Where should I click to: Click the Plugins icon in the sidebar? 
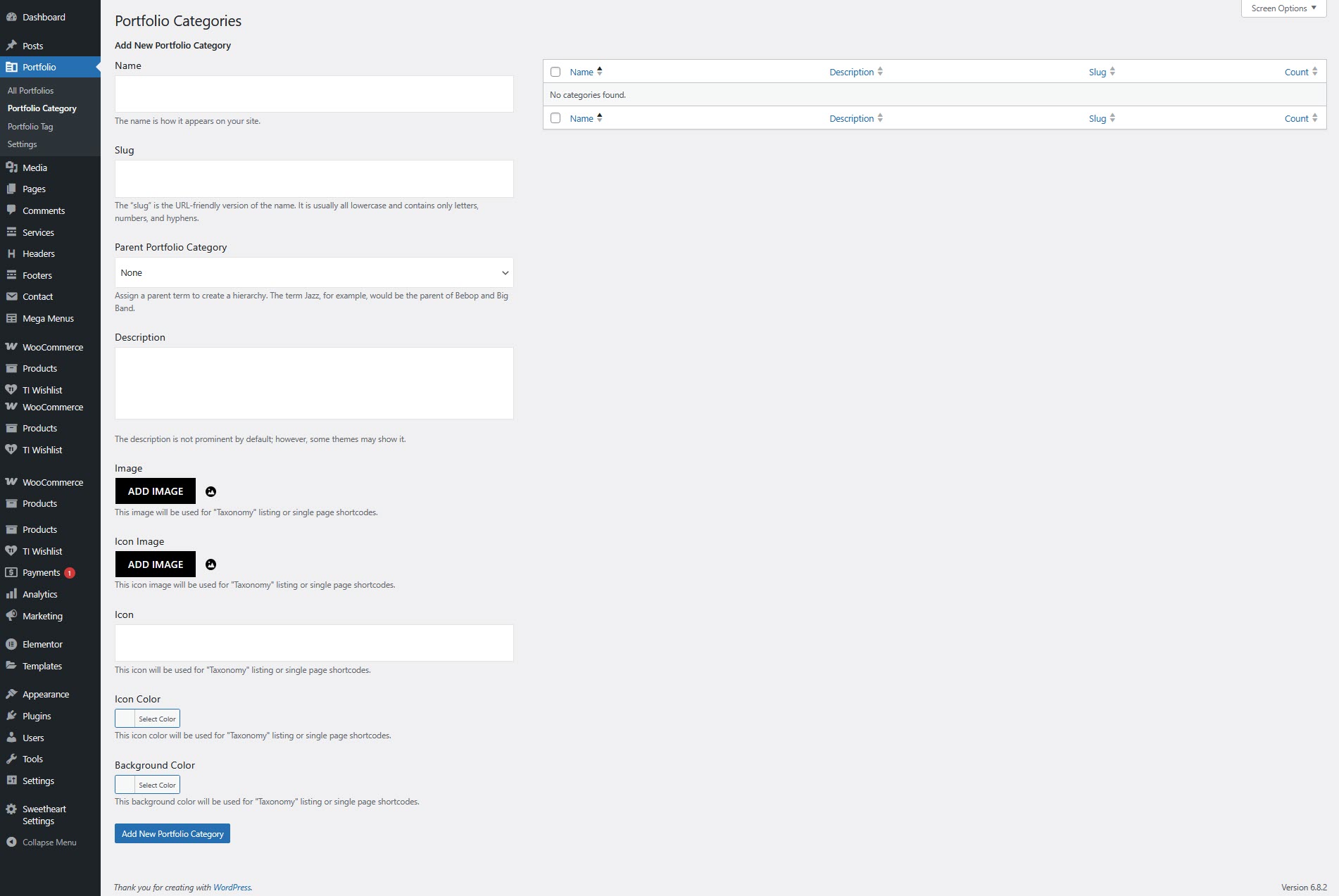(11, 716)
